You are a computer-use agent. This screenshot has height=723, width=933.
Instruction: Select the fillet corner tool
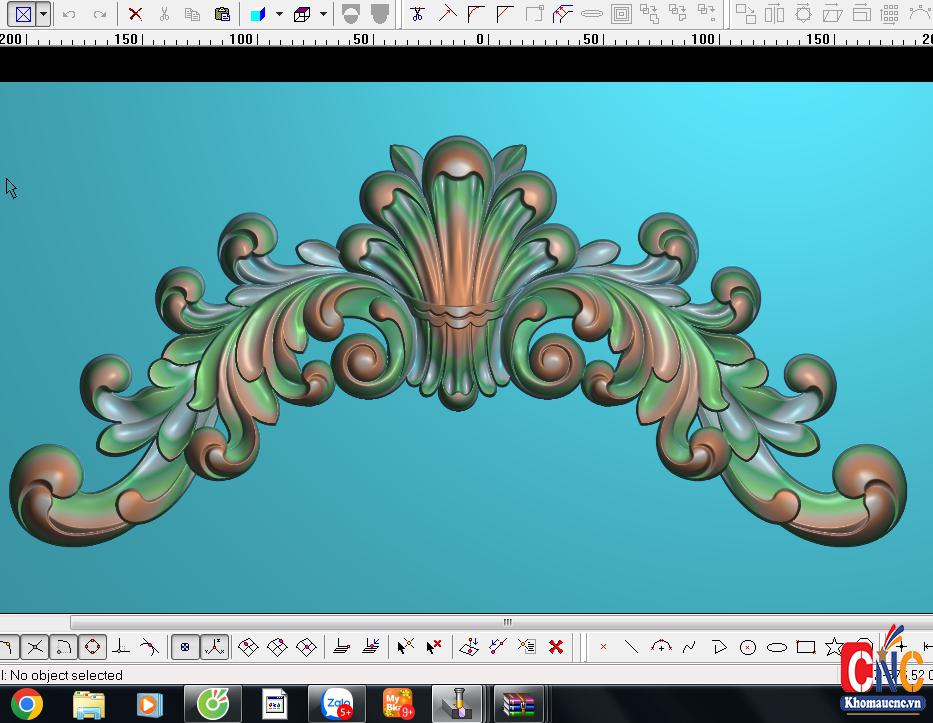476,14
